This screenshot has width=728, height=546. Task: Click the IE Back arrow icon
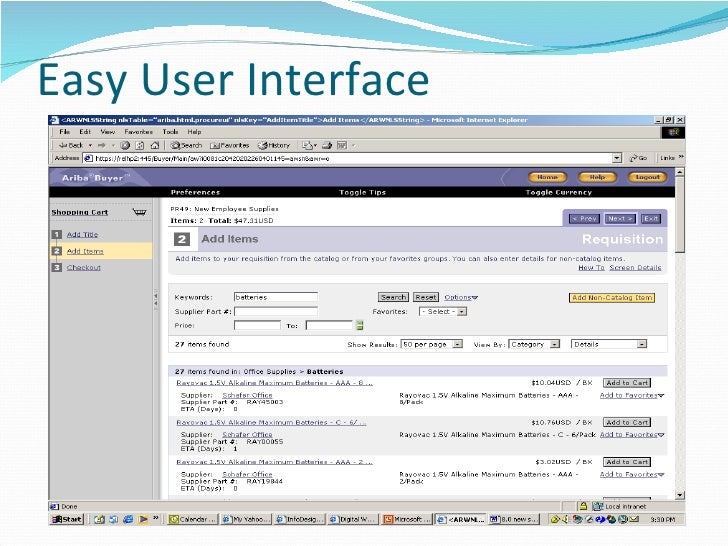pos(61,145)
